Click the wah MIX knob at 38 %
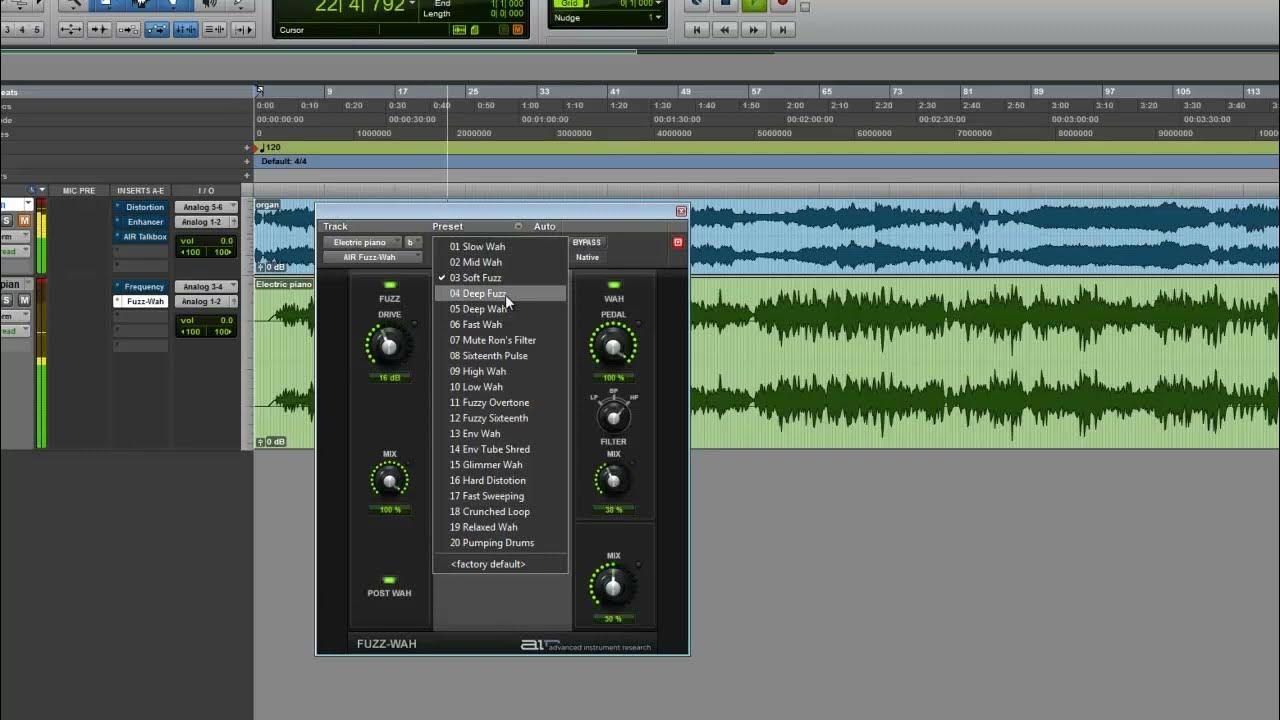The width and height of the screenshot is (1280, 720). tap(613, 482)
